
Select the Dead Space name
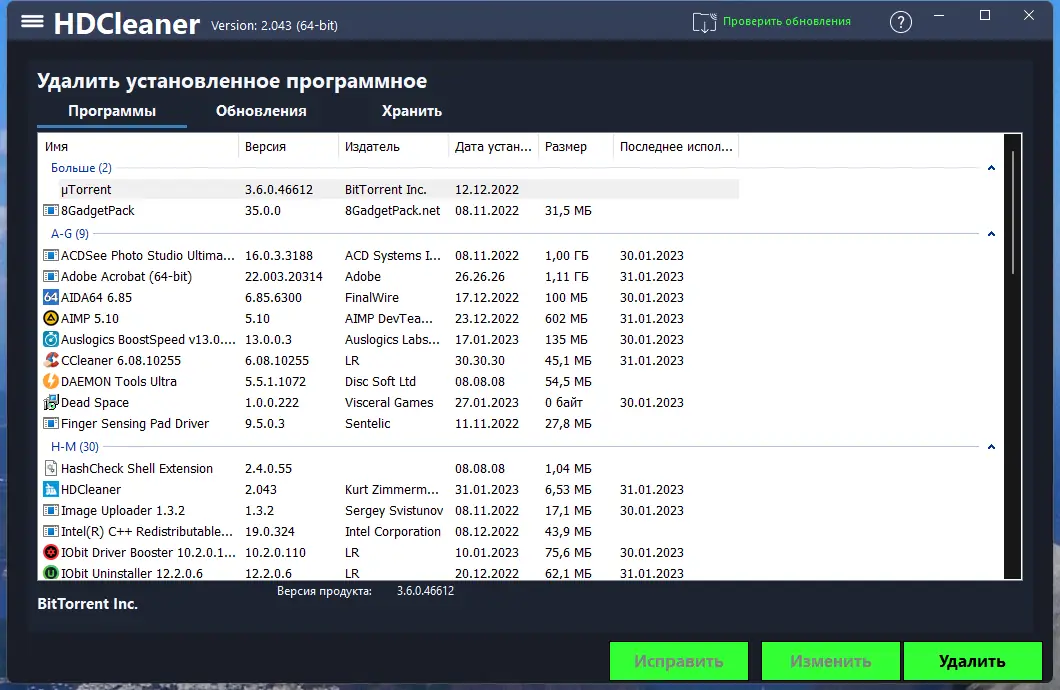point(95,402)
